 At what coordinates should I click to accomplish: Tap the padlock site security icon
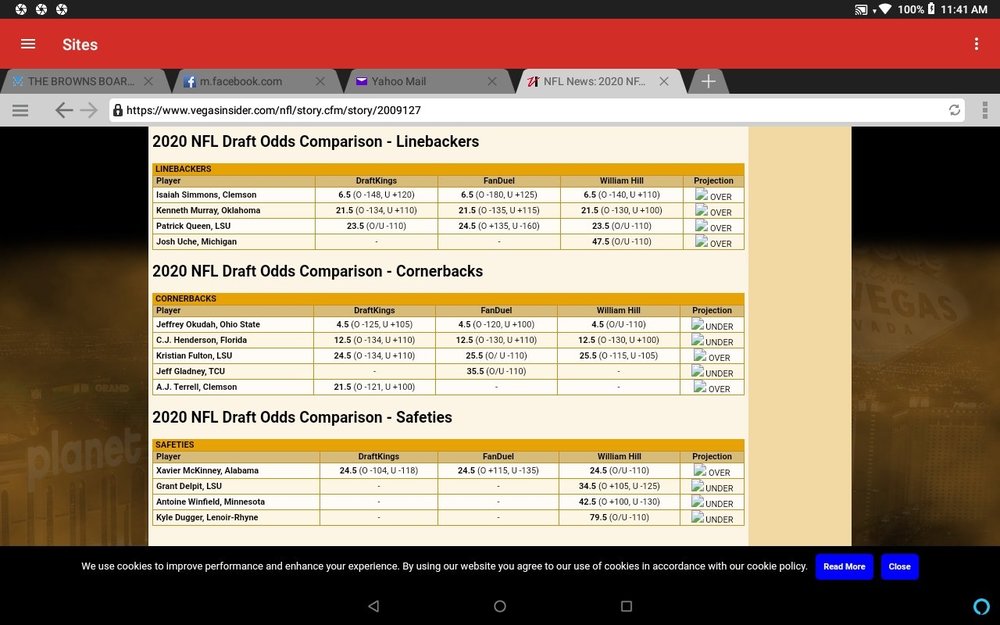pyautogui.click(x=117, y=110)
